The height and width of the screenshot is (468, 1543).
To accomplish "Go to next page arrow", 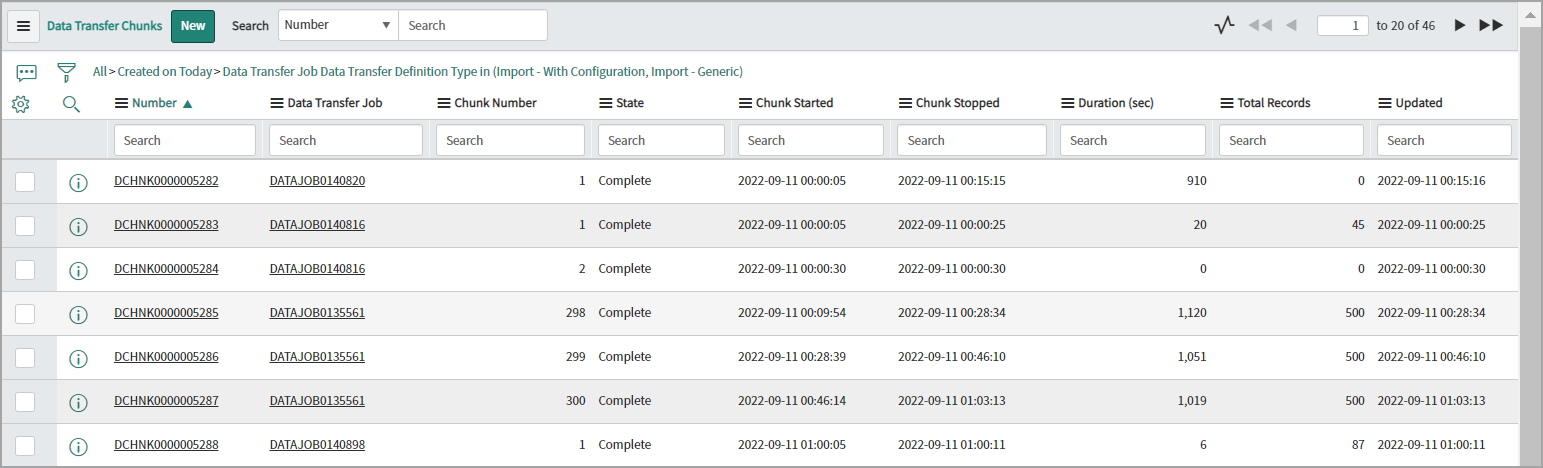I will pos(1460,26).
